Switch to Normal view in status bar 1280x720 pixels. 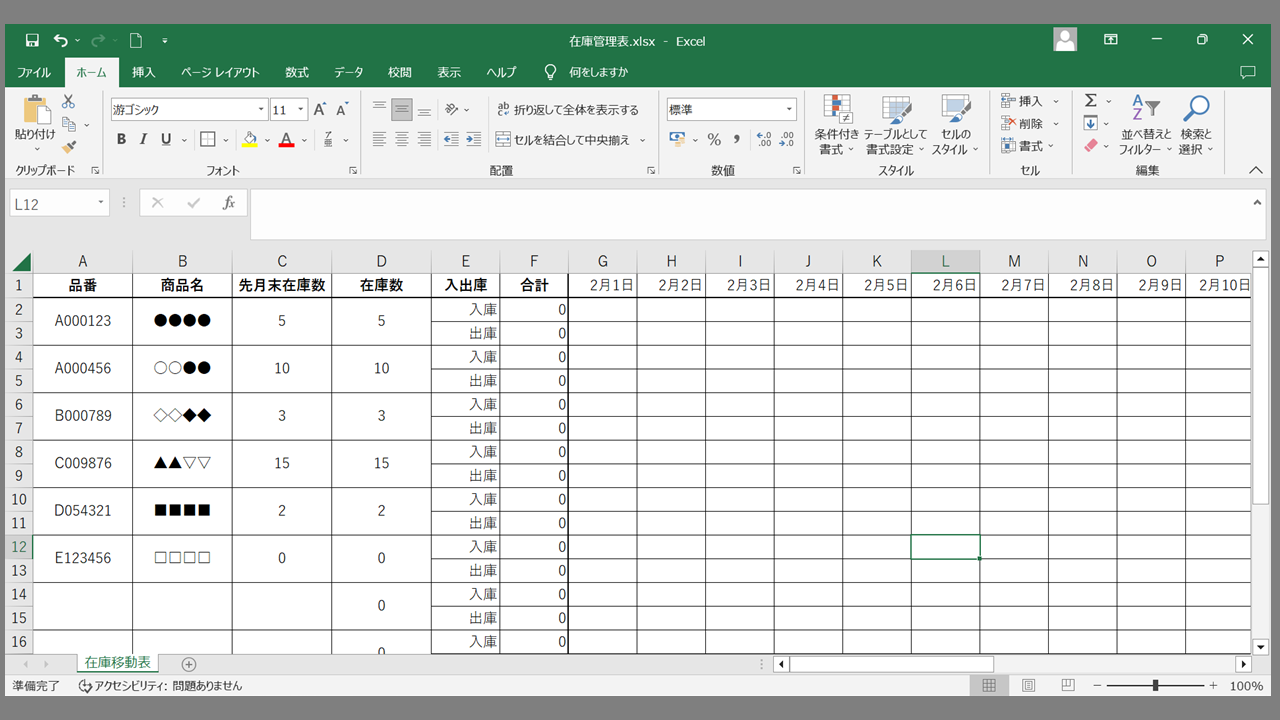pos(989,686)
